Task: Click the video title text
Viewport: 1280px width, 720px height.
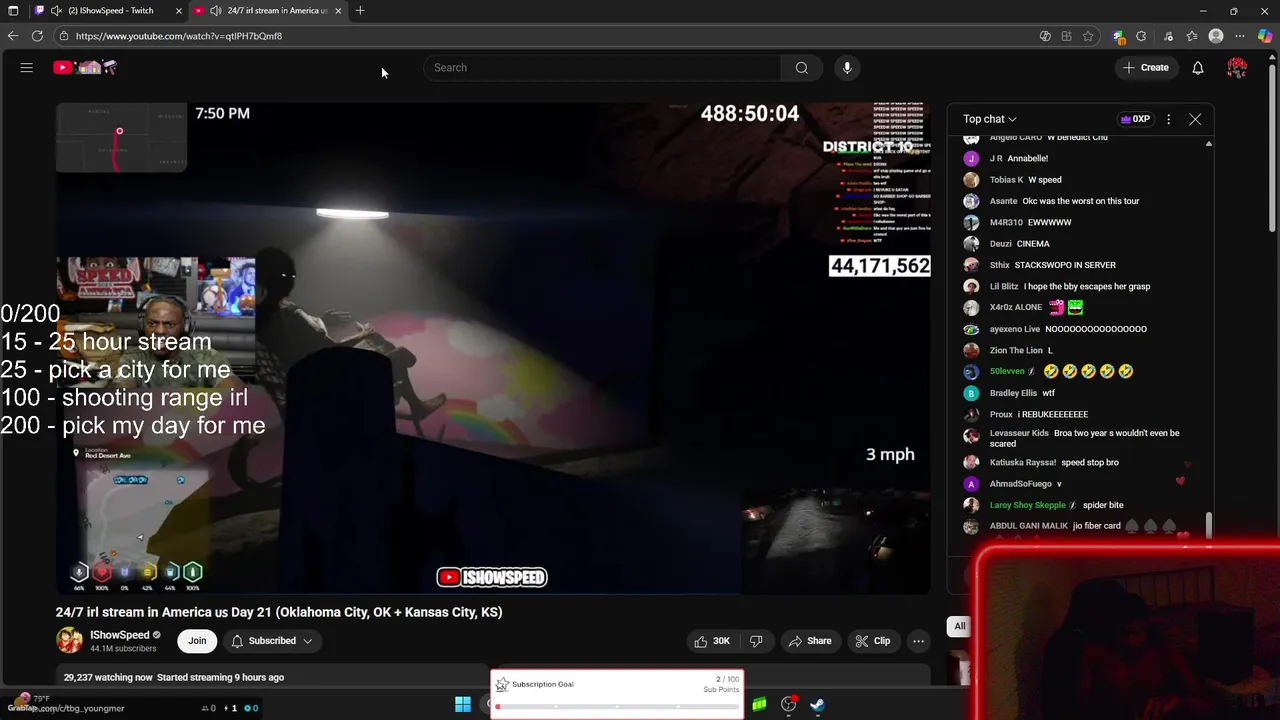Action: tap(279, 612)
